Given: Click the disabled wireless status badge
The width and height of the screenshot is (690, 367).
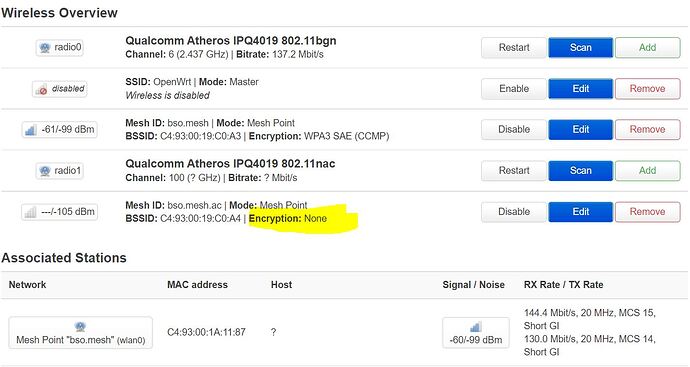Looking at the screenshot, I should click(x=60, y=89).
